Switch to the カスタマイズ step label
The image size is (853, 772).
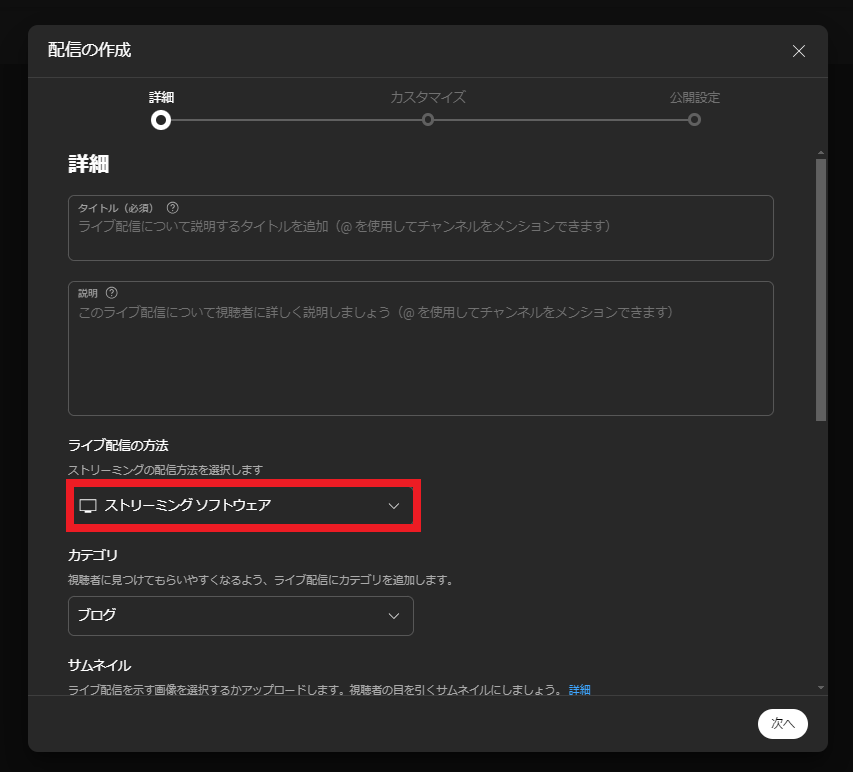click(428, 98)
